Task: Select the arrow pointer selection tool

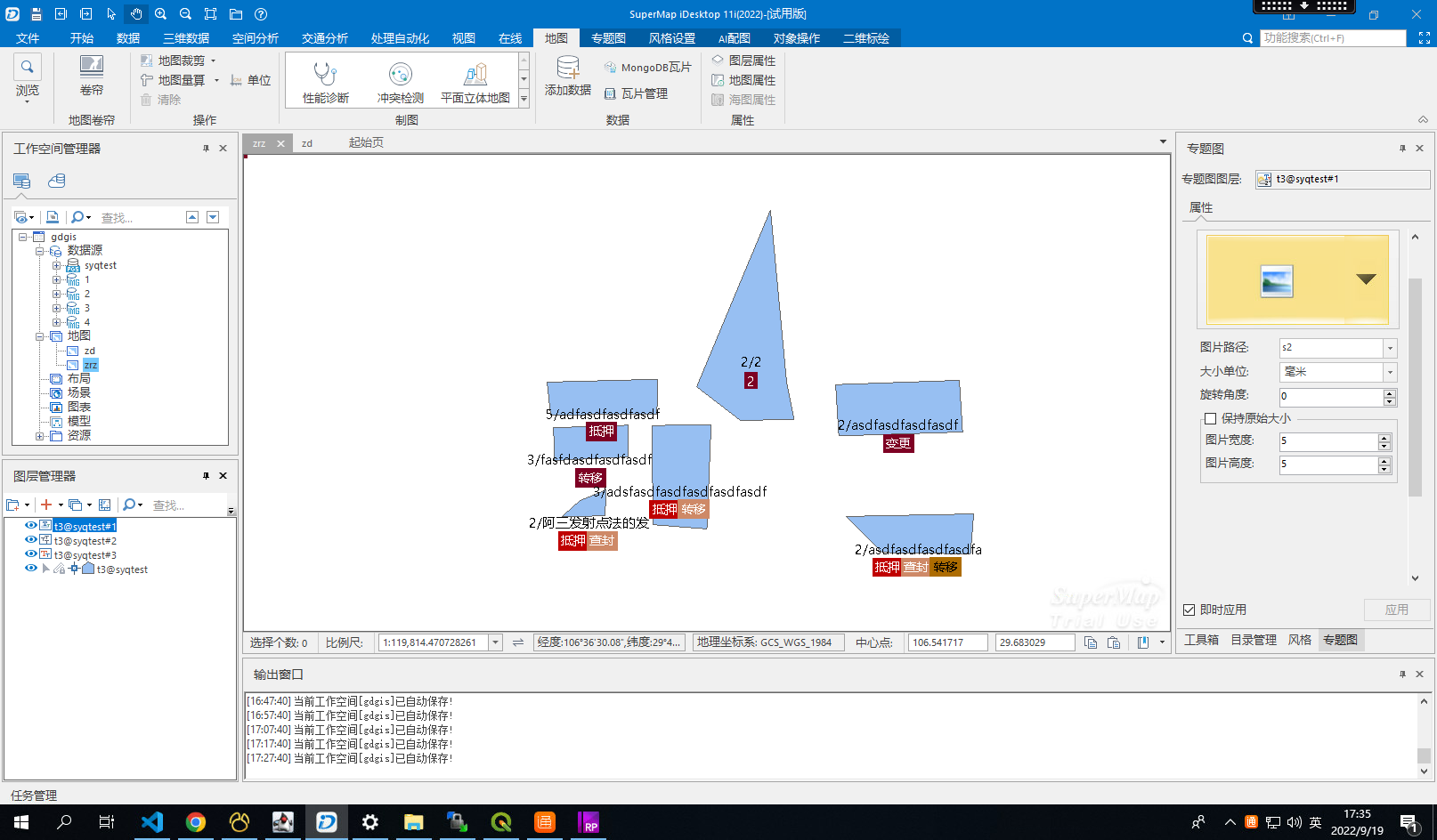Action: (x=111, y=14)
